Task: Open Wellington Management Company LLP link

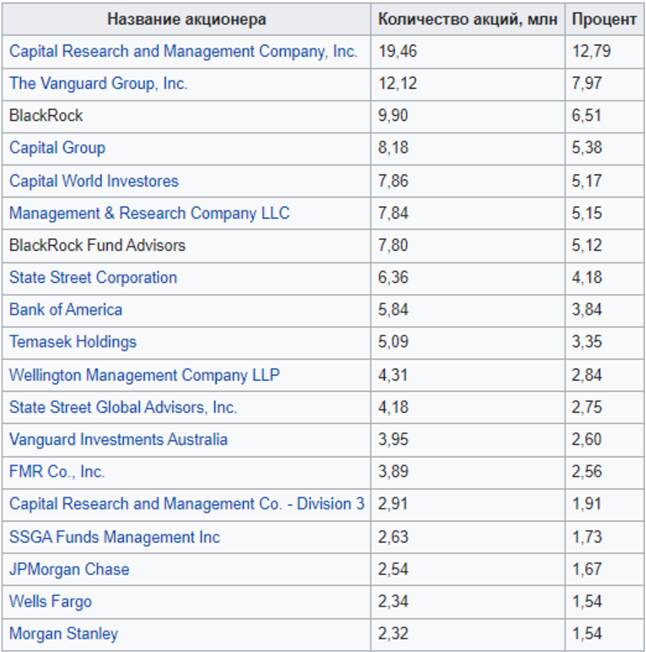Action: pos(144,375)
